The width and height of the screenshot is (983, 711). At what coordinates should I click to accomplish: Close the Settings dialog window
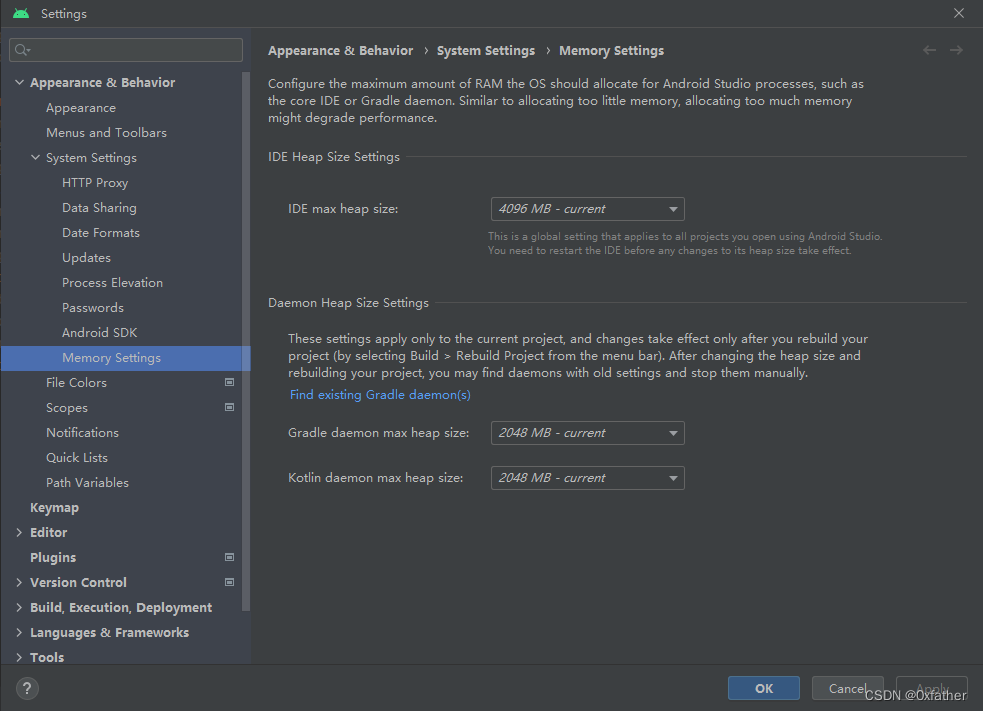pos(959,13)
